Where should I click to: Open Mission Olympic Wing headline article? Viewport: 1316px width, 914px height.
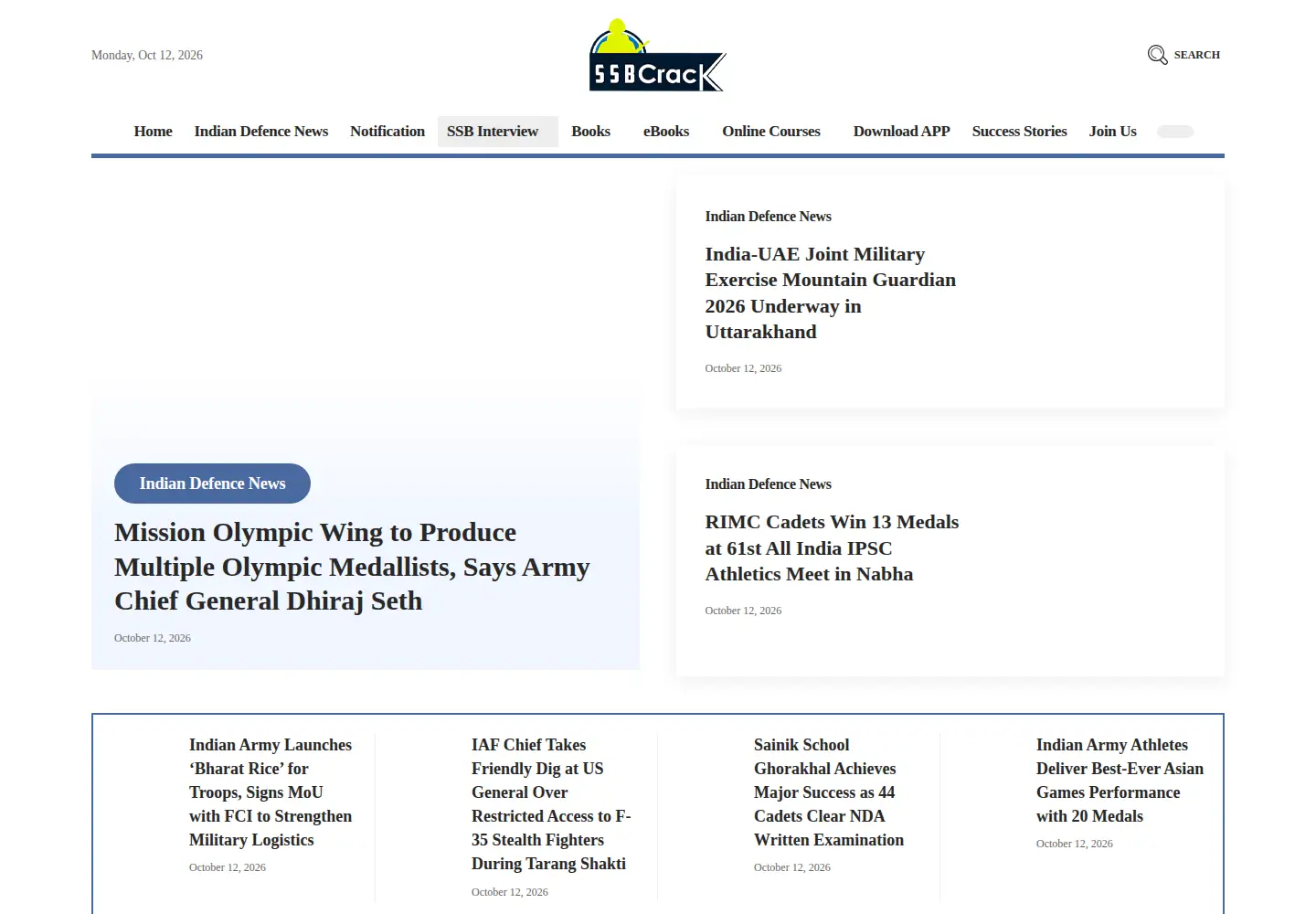[x=352, y=567]
